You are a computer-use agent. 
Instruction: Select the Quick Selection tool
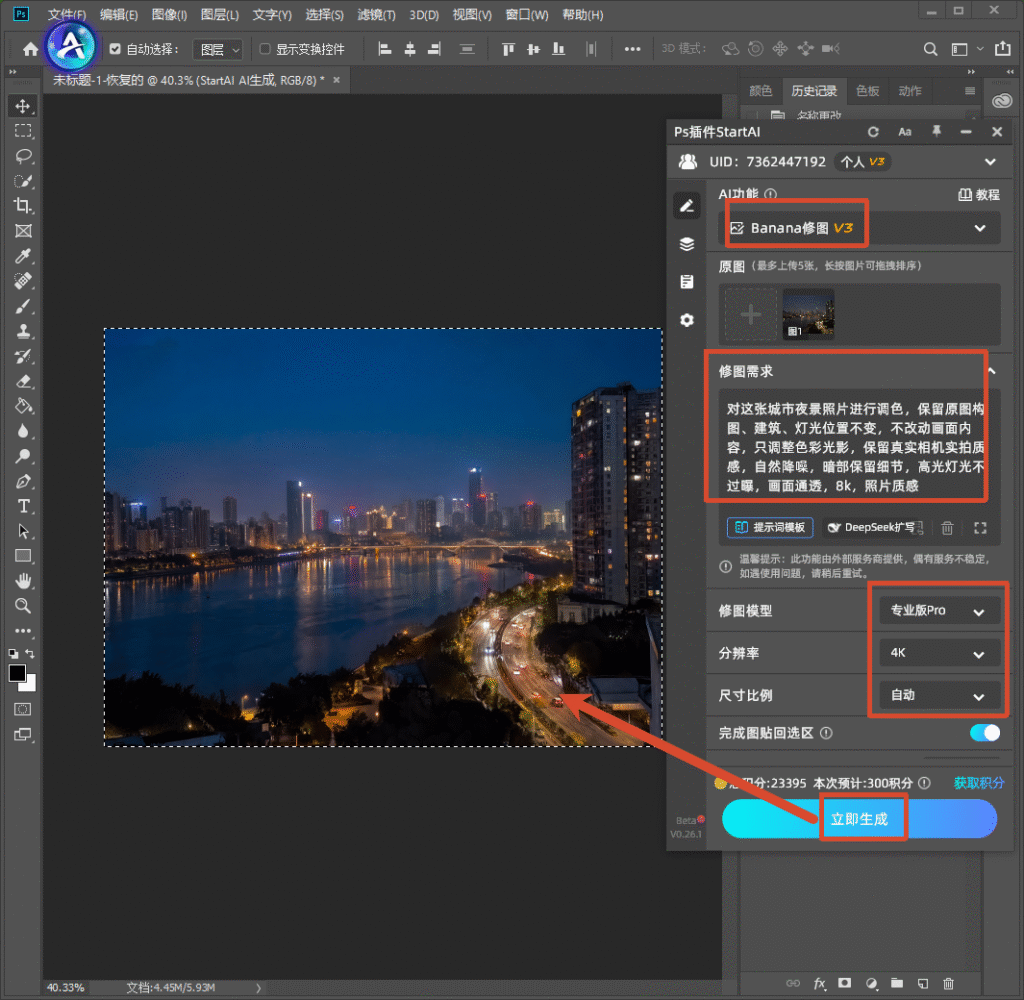[x=23, y=181]
